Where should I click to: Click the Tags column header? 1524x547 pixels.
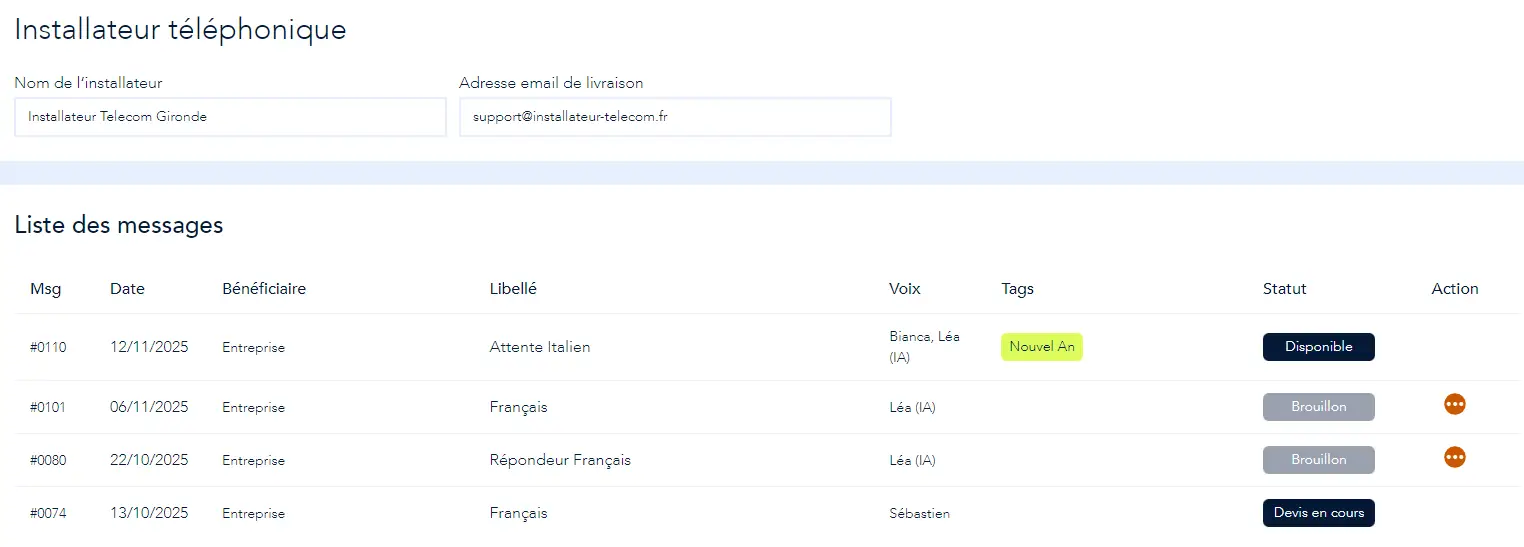(1017, 289)
